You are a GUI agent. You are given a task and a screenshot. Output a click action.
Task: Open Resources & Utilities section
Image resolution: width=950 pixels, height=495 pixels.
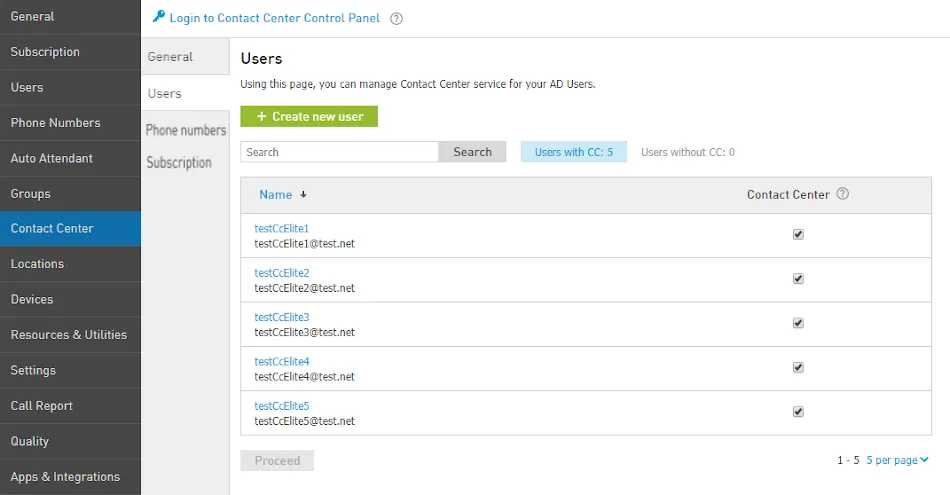70,335
